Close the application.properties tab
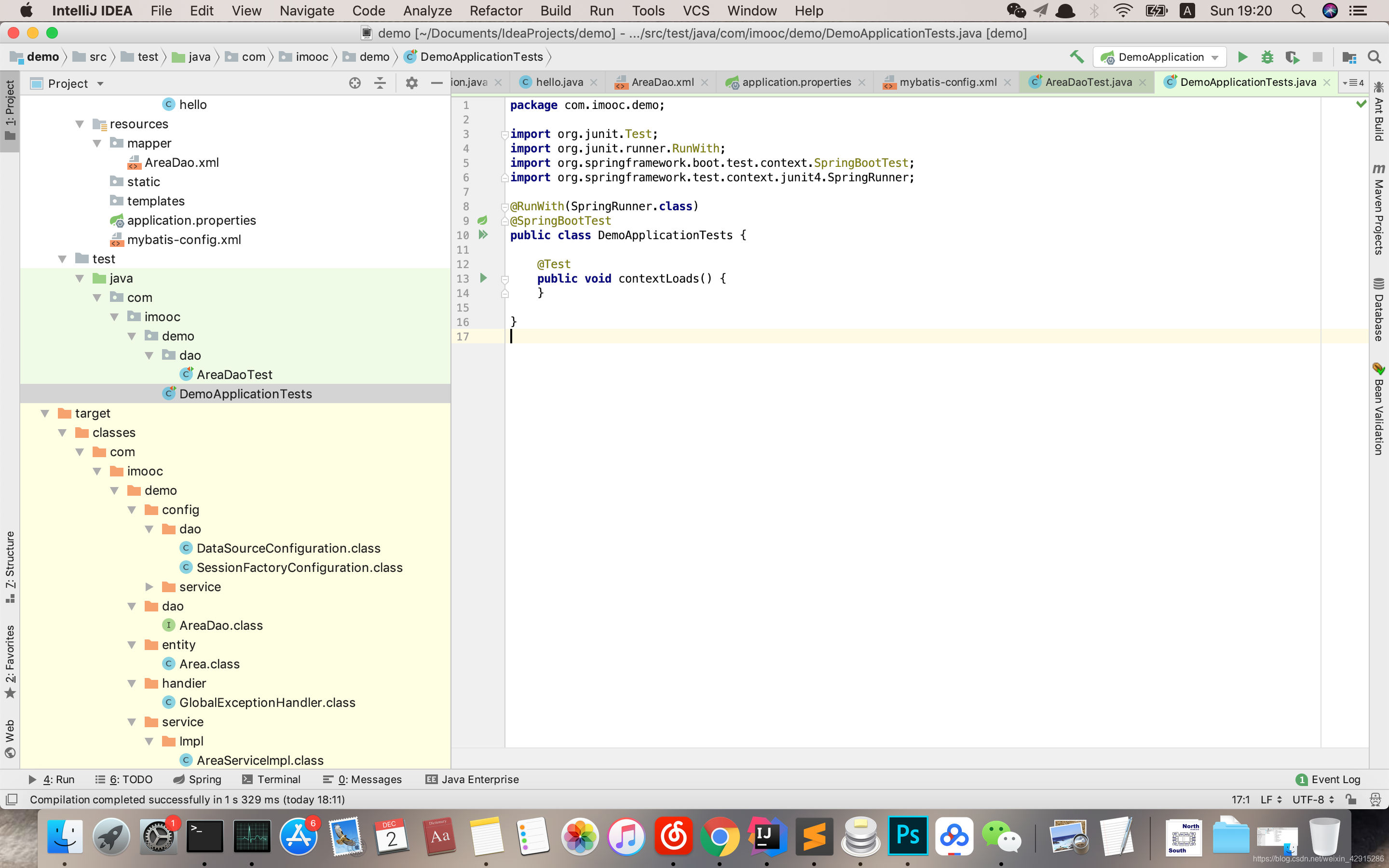 (x=861, y=82)
